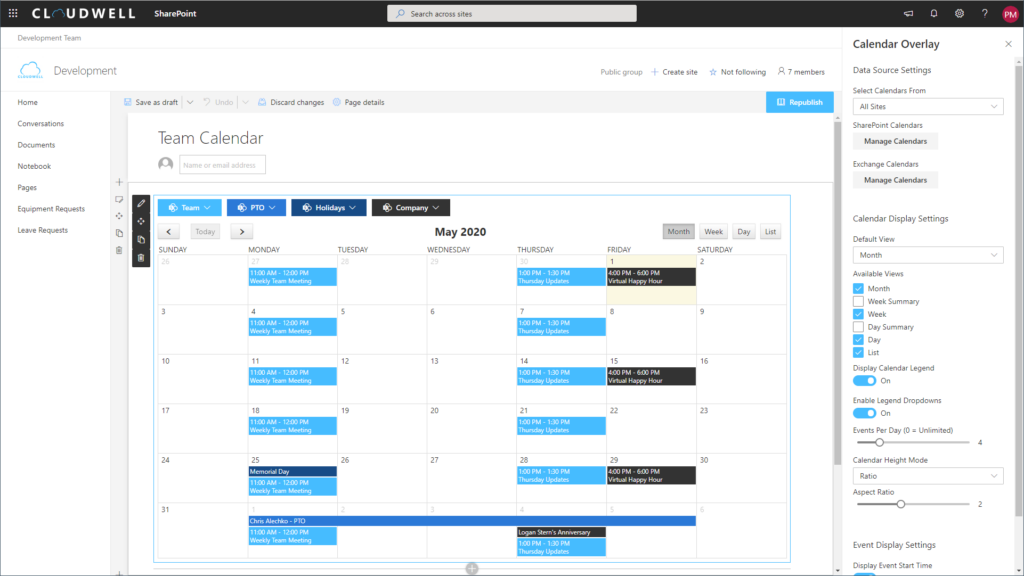Image resolution: width=1024 pixels, height=576 pixels.
Task: Toggle Enable Legend Dropdowns switch
Action: [864, 413]
